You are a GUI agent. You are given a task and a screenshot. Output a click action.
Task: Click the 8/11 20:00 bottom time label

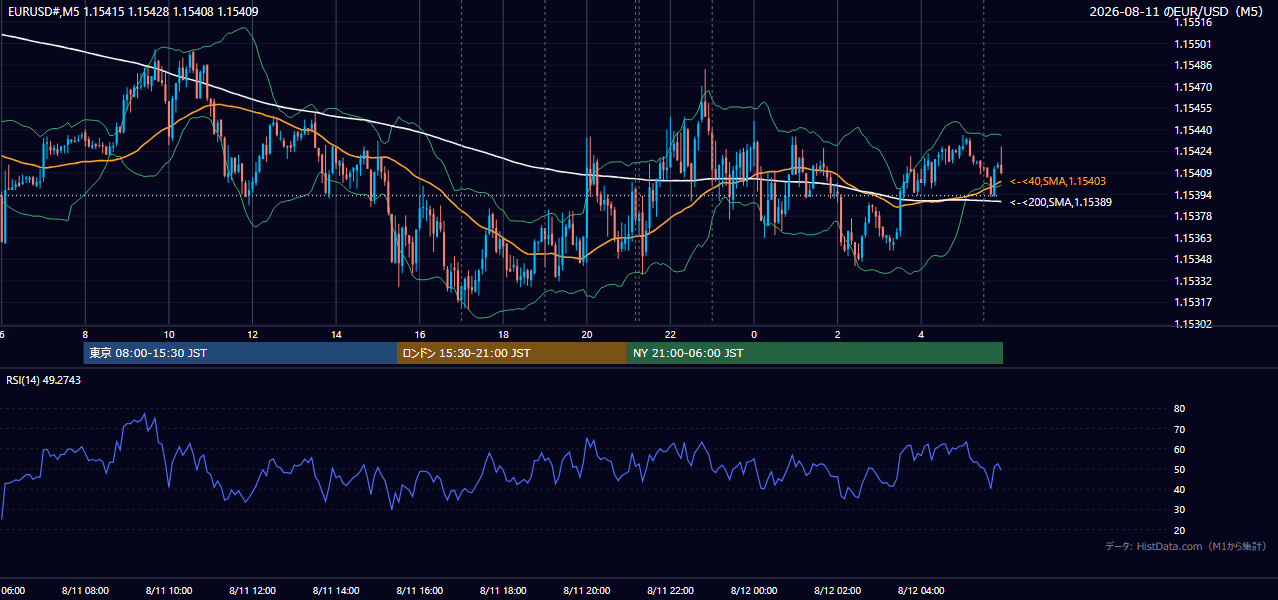click(x=587, y=591)
